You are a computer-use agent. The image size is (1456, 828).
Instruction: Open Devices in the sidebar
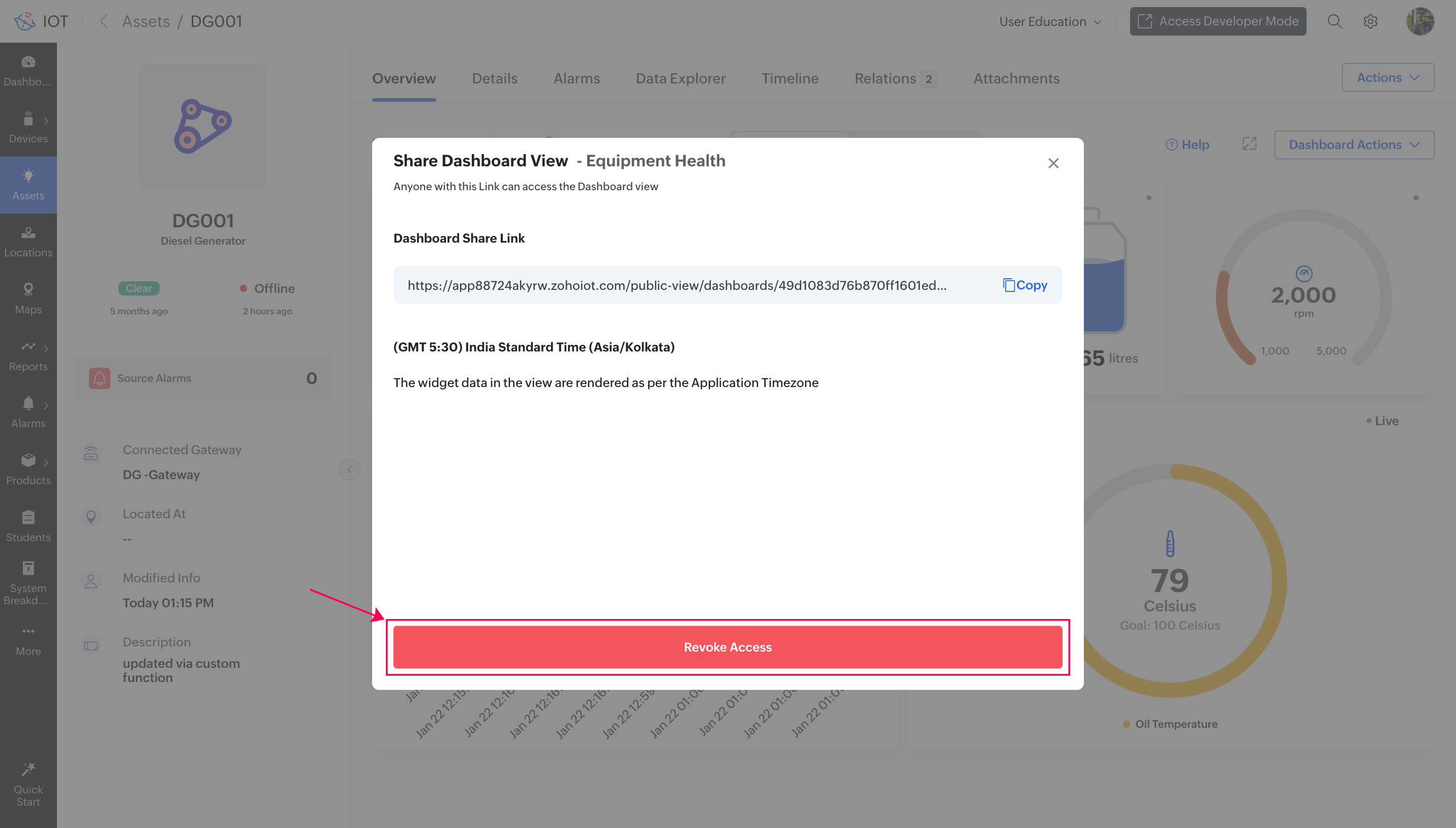point(28,127)
